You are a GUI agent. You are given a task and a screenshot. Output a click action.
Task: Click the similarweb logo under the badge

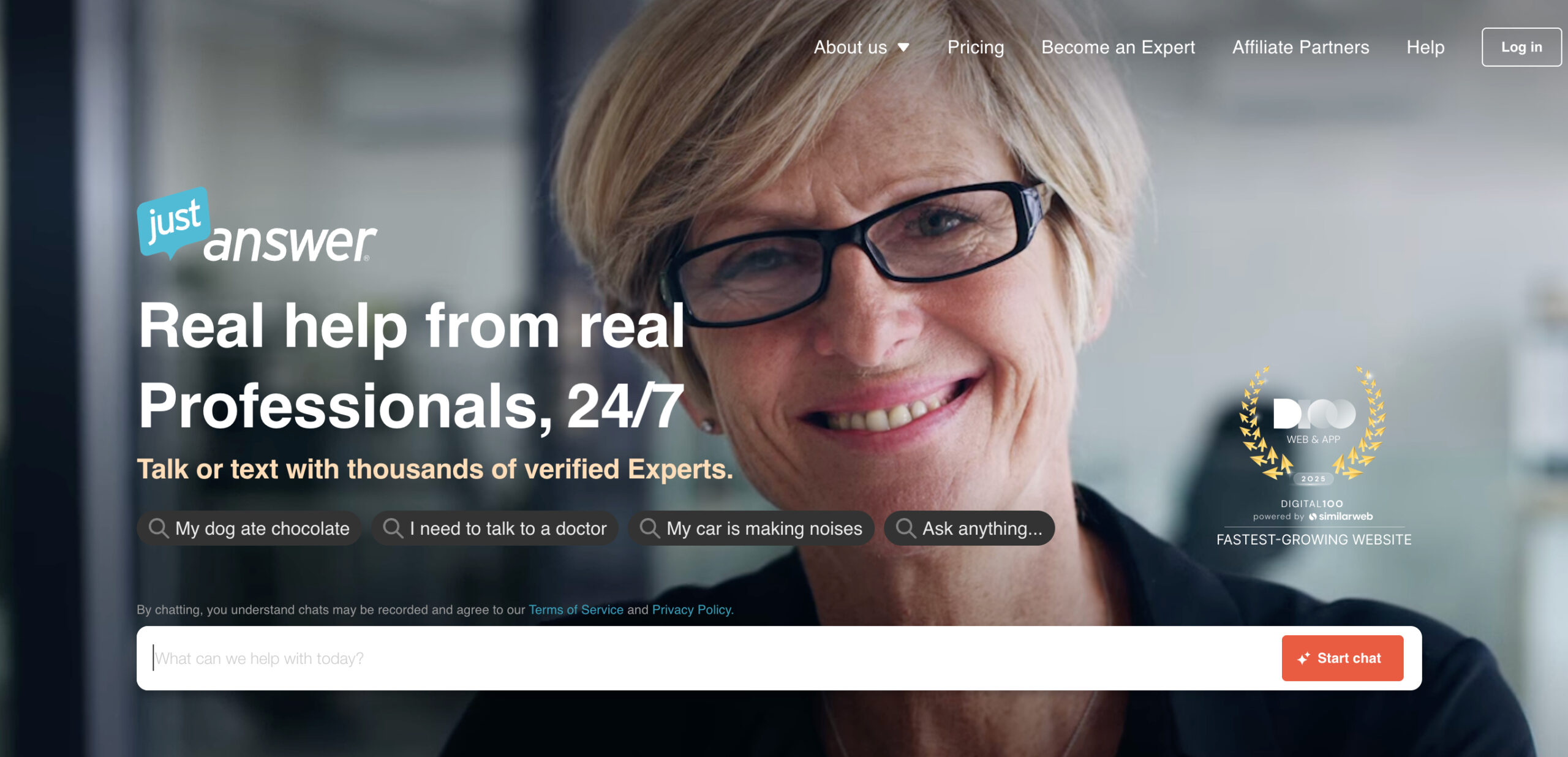tap(1341, 516)
